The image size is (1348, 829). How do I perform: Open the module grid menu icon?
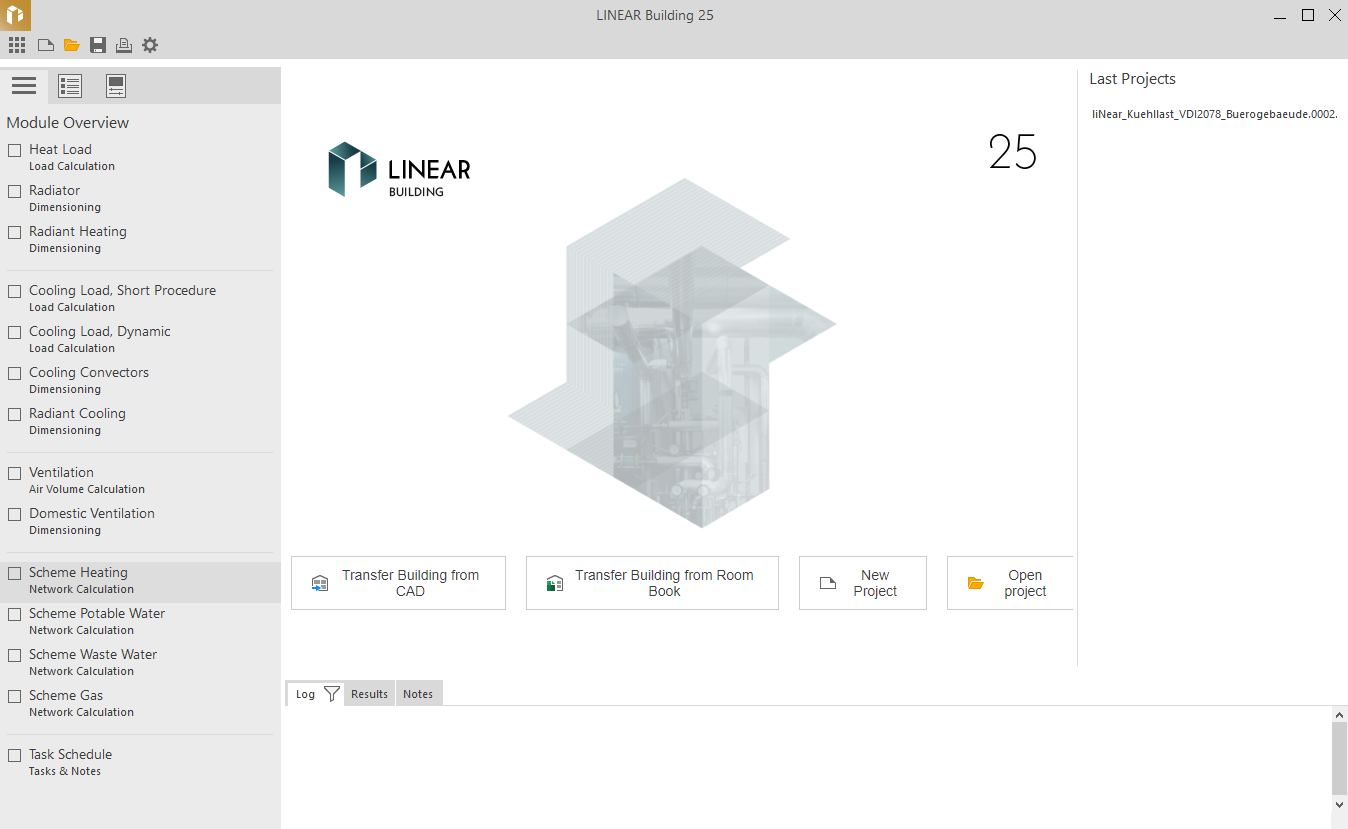point(17,45)
